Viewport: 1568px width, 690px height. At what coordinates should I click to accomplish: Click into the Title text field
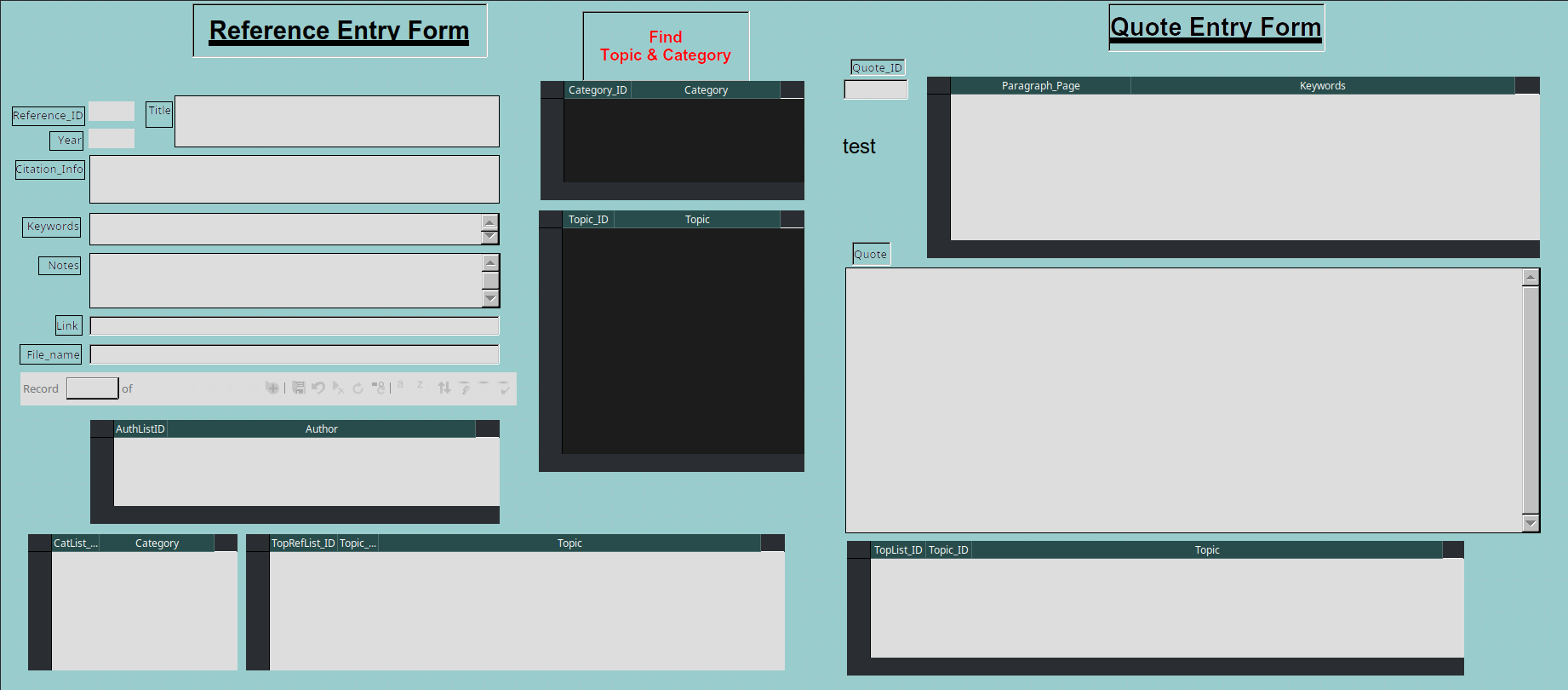click(x=337, y=121)
